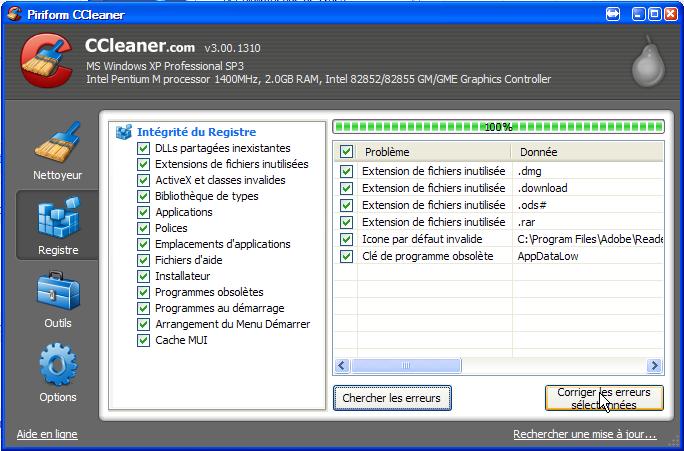Click Corriger les erreurs sélectionnées
Viewport: 684px width, 451px height.
coord(604,398)
